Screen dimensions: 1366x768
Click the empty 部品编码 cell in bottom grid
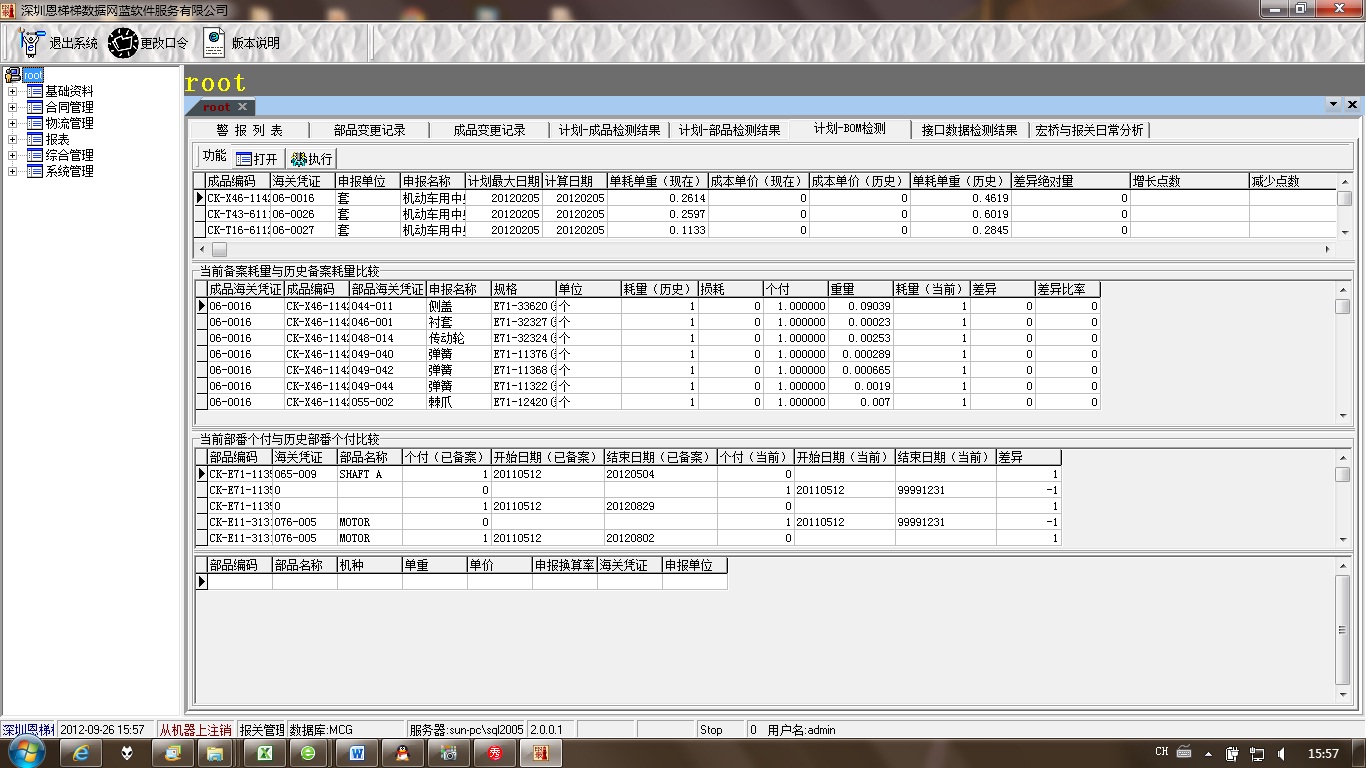click(x=239, y=581)
